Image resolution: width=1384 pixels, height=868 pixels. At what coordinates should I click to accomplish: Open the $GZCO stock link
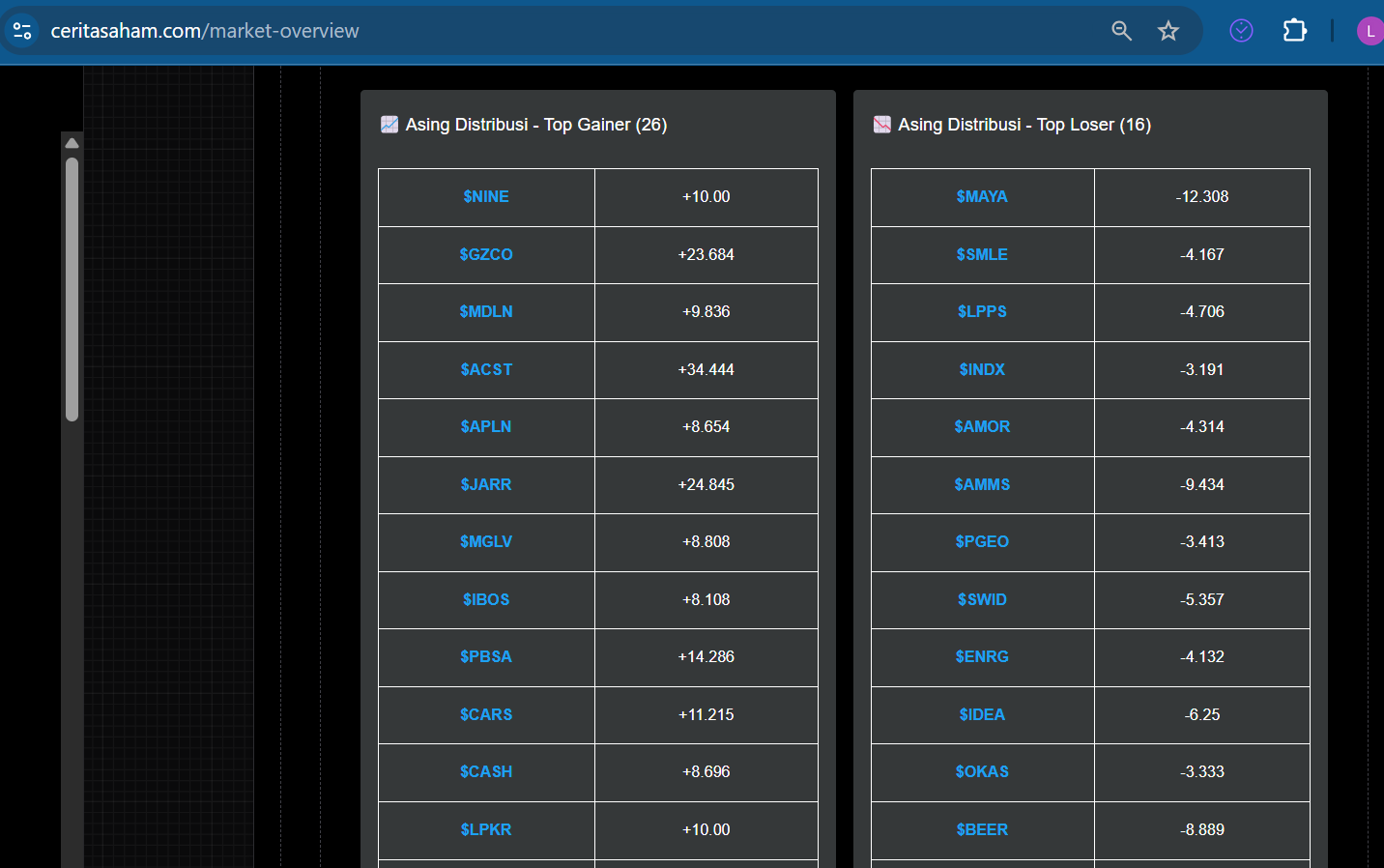pyautogui.click(x=486, y=254)
